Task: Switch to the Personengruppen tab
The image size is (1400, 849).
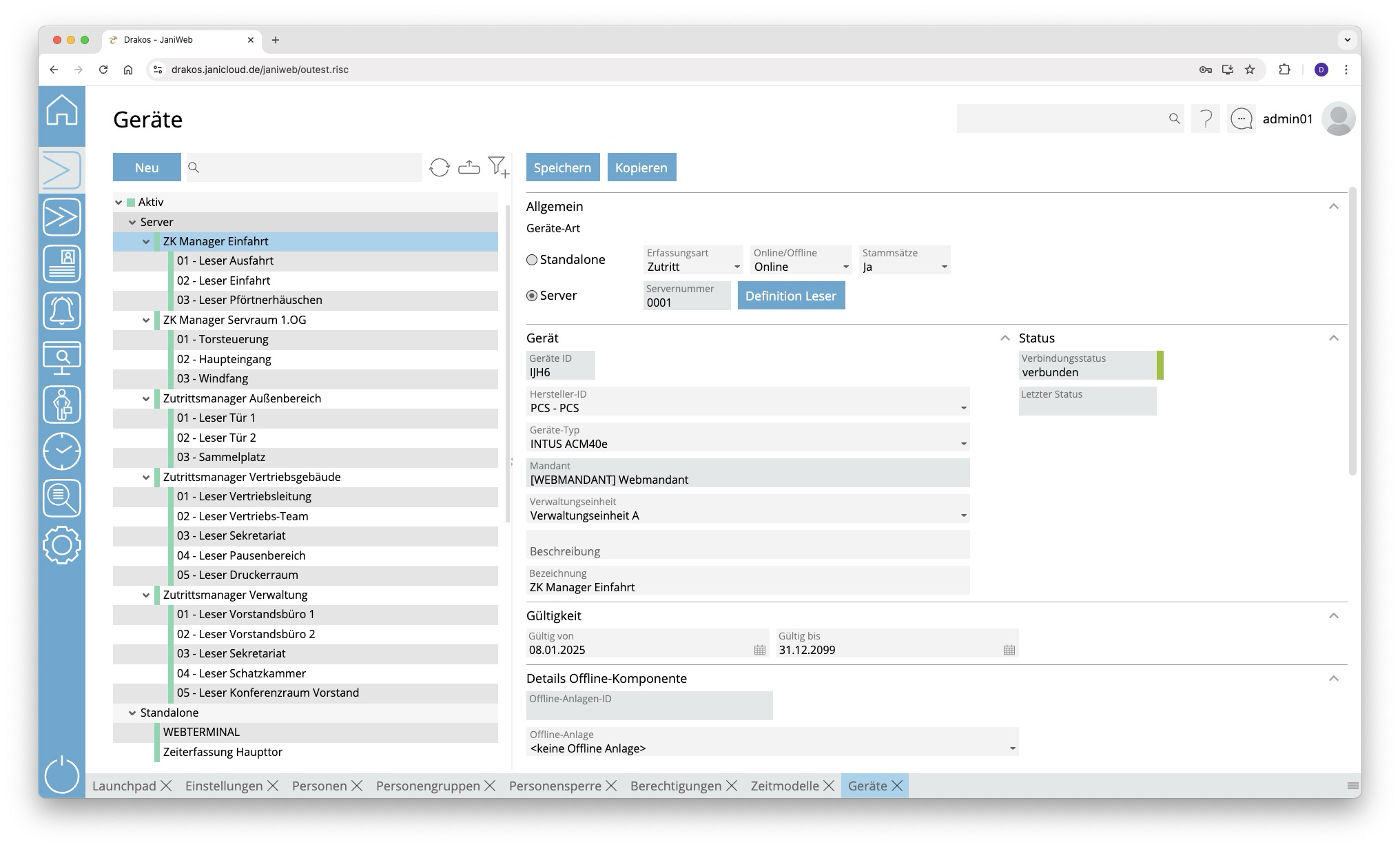Action: pyautogui.click(x=427, y=786)
